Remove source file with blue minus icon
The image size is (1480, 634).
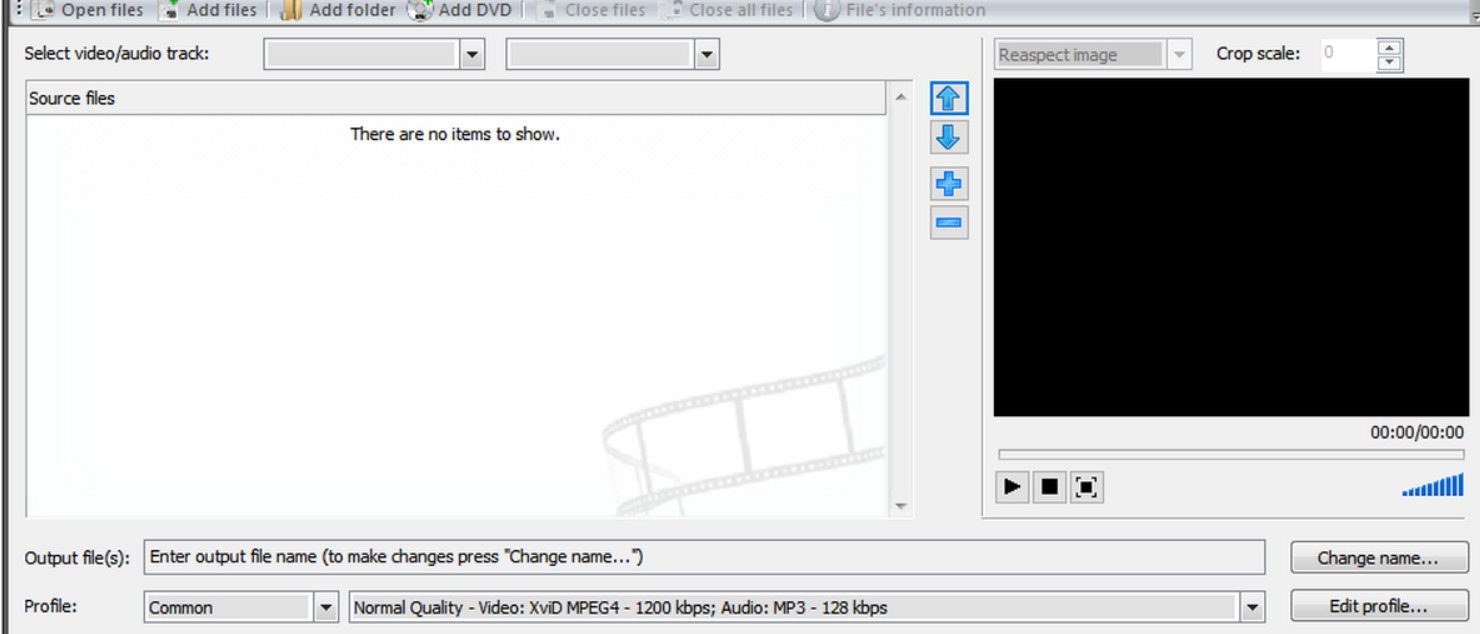[x=948, y=222]
